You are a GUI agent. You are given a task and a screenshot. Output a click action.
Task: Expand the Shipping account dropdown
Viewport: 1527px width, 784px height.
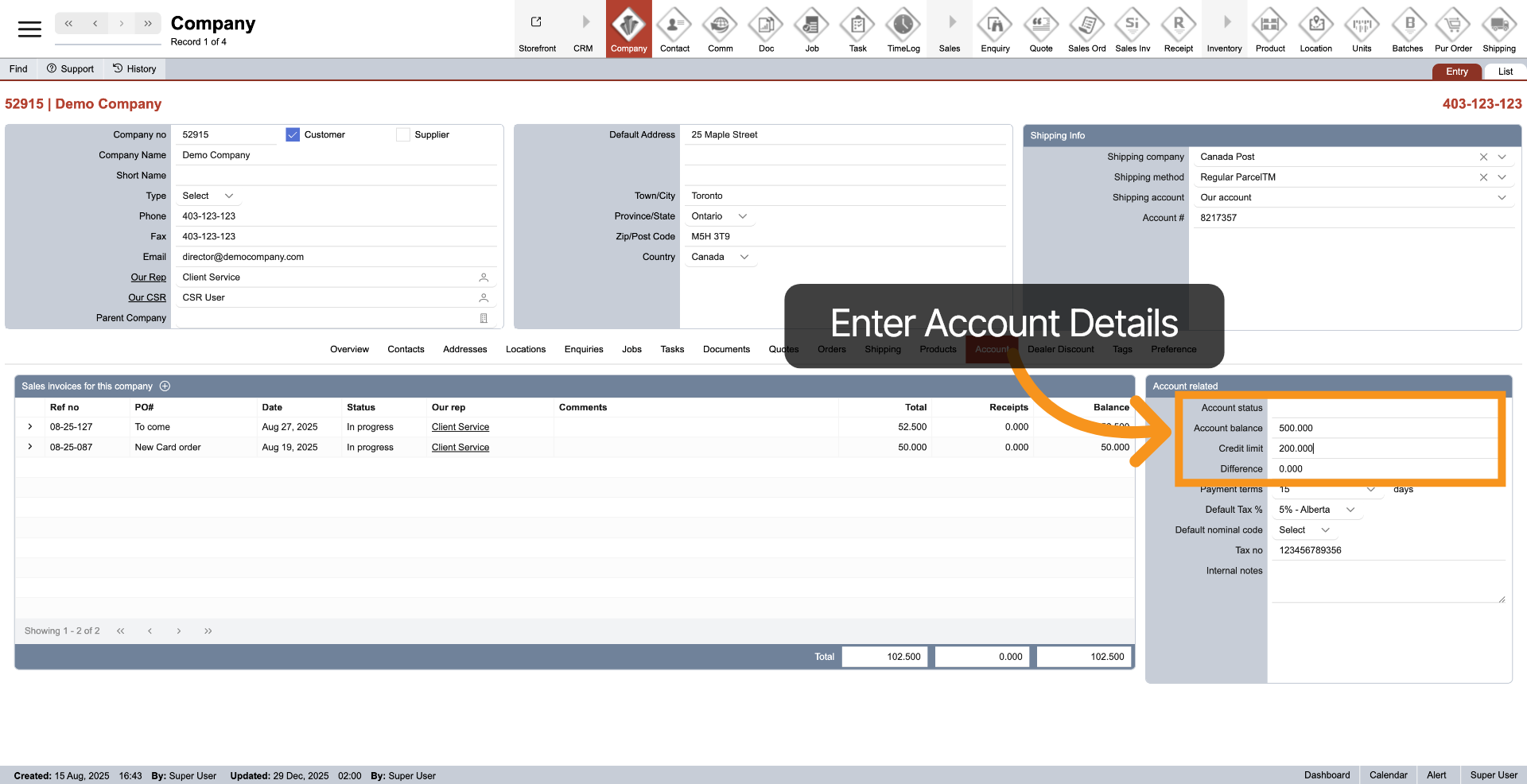[1502, 198]
